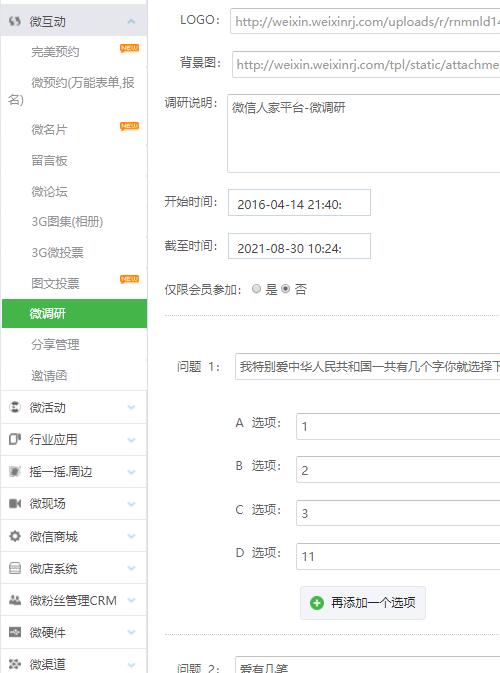
Task: Expand the 微粉丝管理CRM section chevron
Action: click(x=131, y=600)
